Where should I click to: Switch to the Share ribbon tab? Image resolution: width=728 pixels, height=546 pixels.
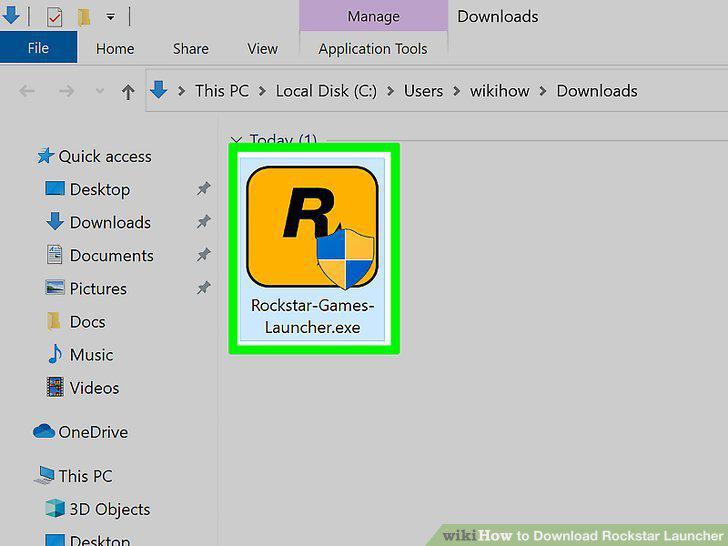[x=191, y=49]
